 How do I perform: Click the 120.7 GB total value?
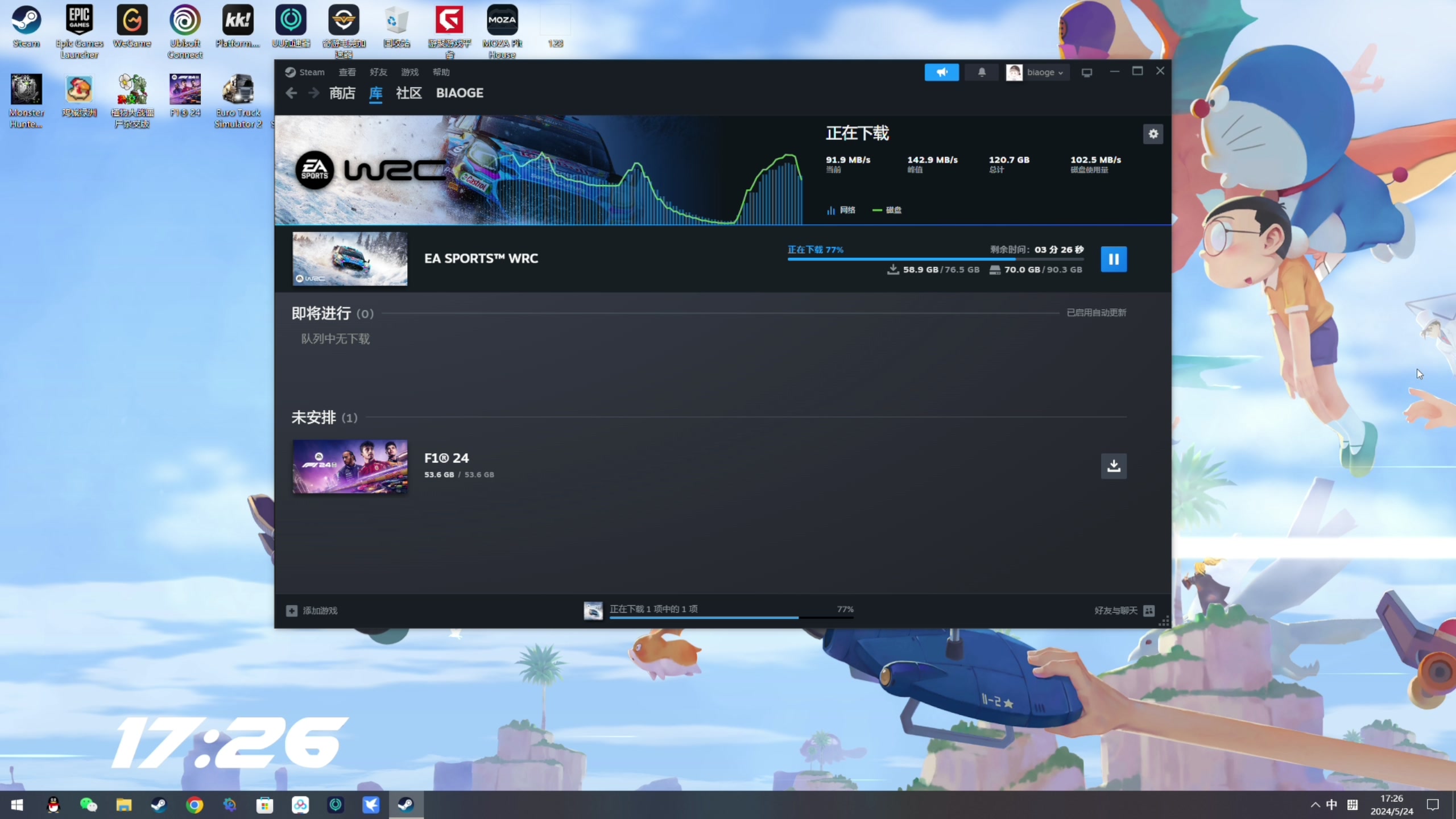(x=1009, y=160)
